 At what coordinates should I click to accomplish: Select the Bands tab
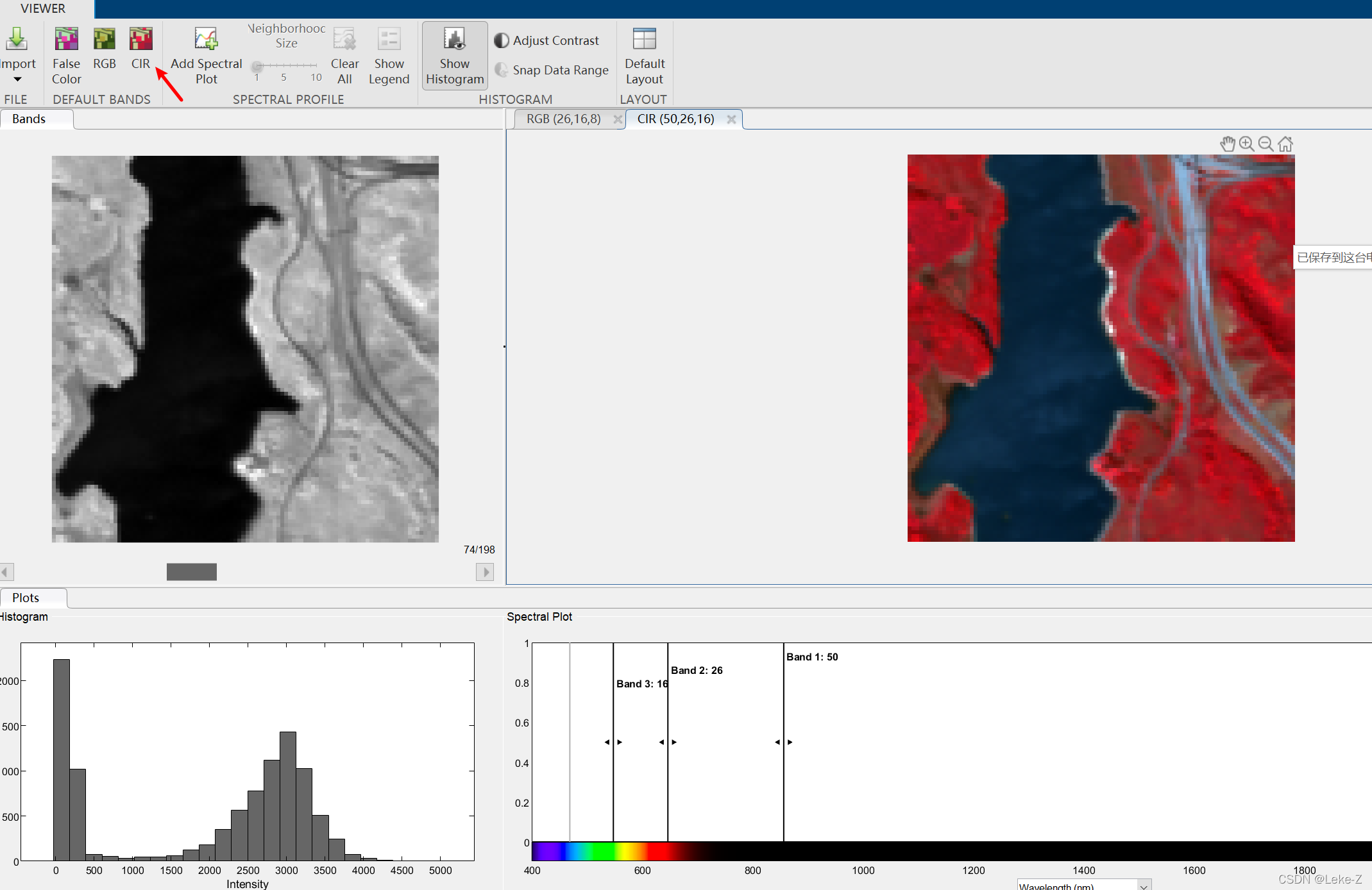[x=29, y=119]
